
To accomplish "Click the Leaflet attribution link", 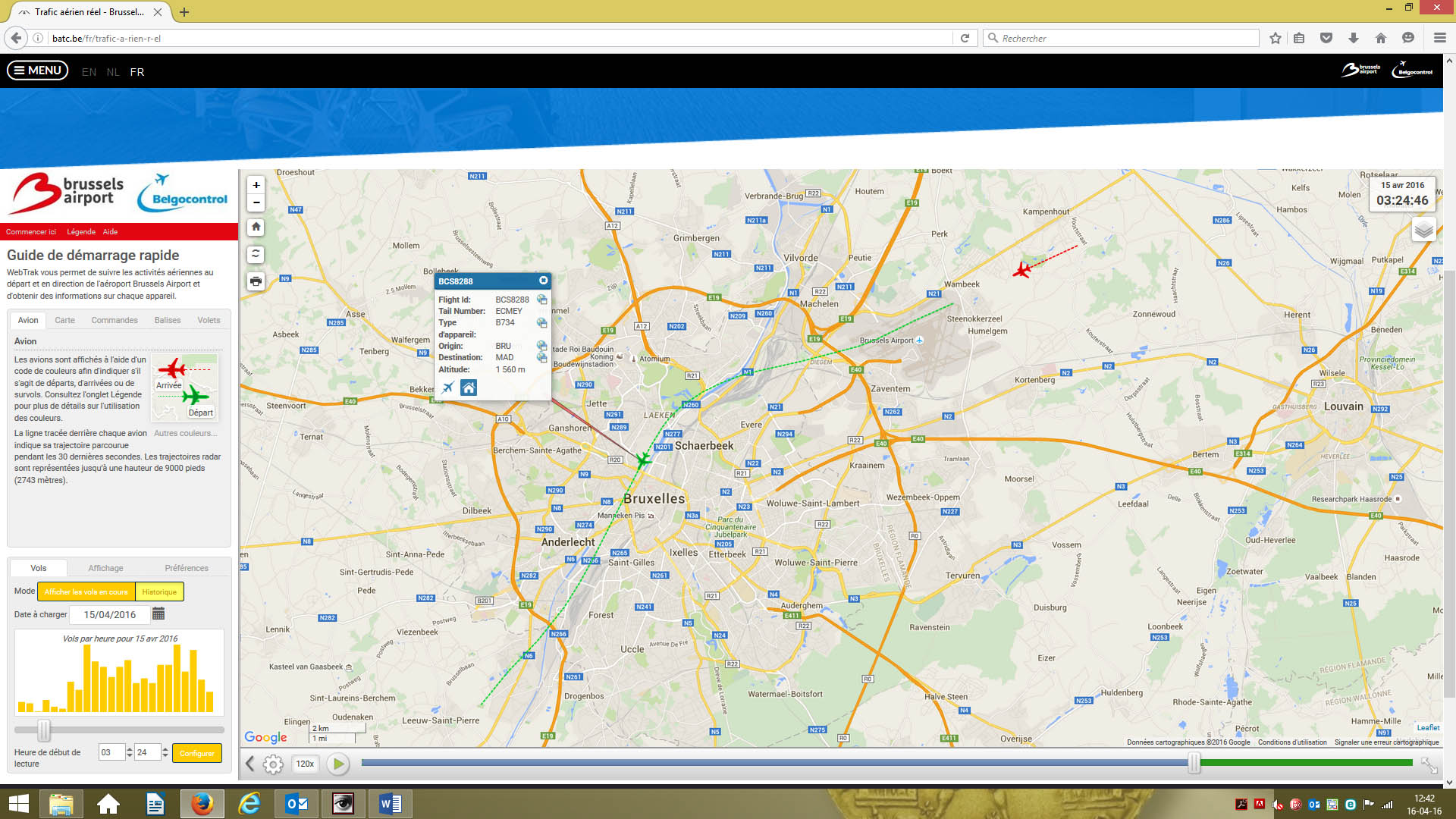I will tap(1428, 728).
